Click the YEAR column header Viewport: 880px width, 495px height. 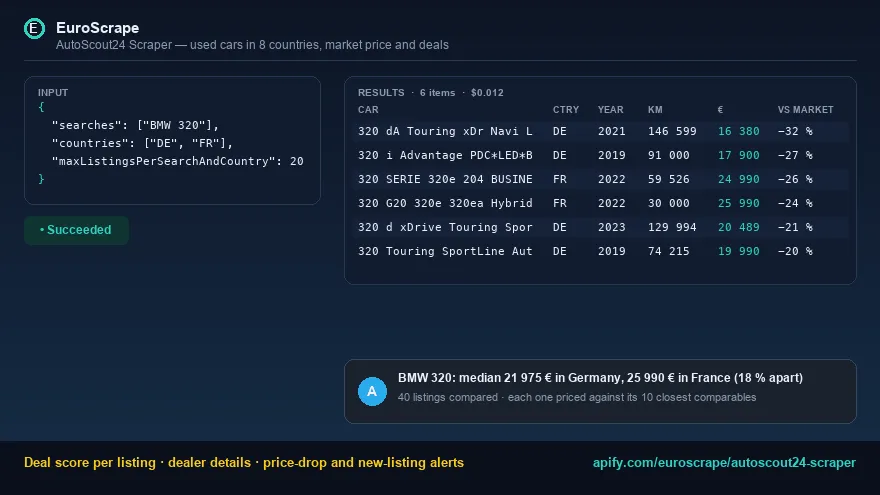point(611,109)
